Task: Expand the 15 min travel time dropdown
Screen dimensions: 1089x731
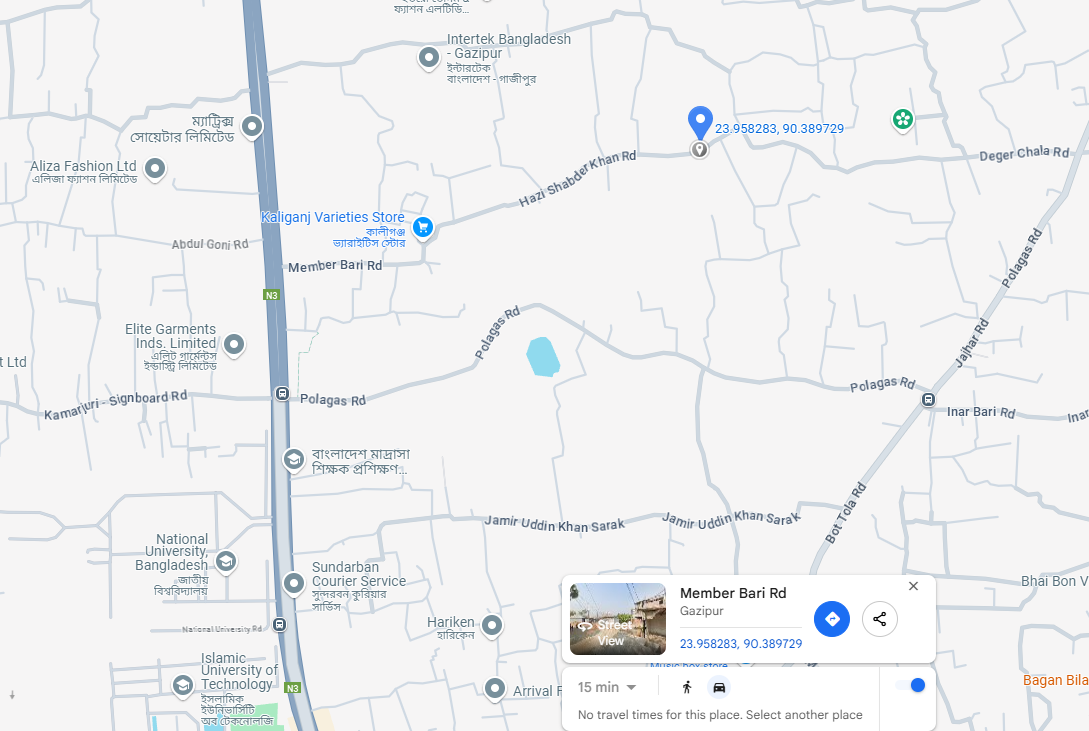Action: point(607,687)
